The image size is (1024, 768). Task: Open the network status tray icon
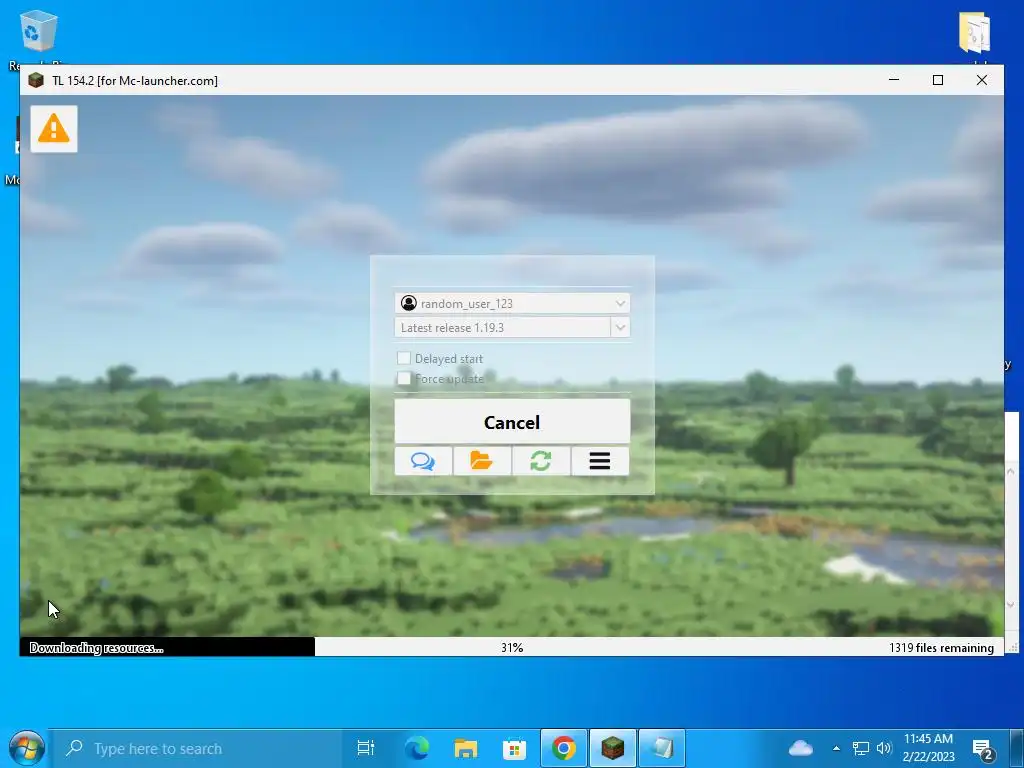pyautogui.click(x=861, y=748)
